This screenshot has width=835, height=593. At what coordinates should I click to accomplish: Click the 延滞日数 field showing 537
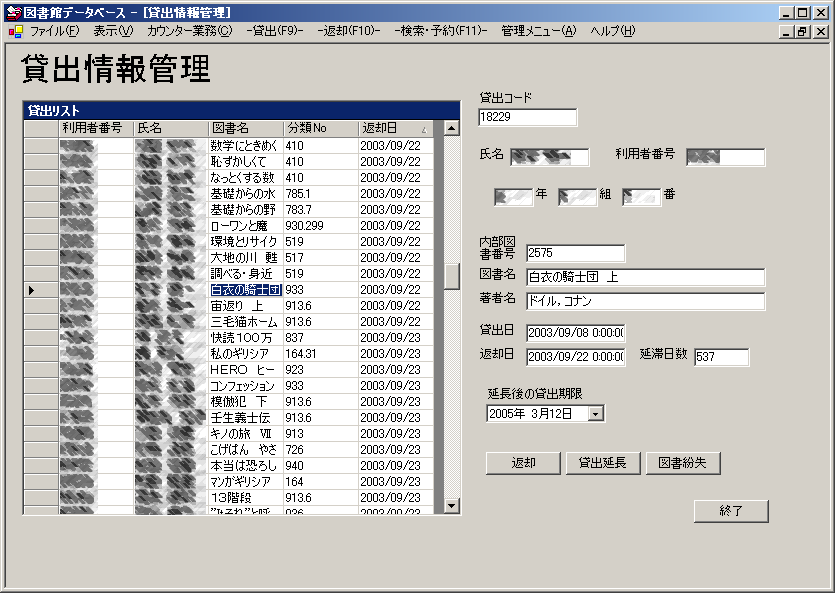720,358
